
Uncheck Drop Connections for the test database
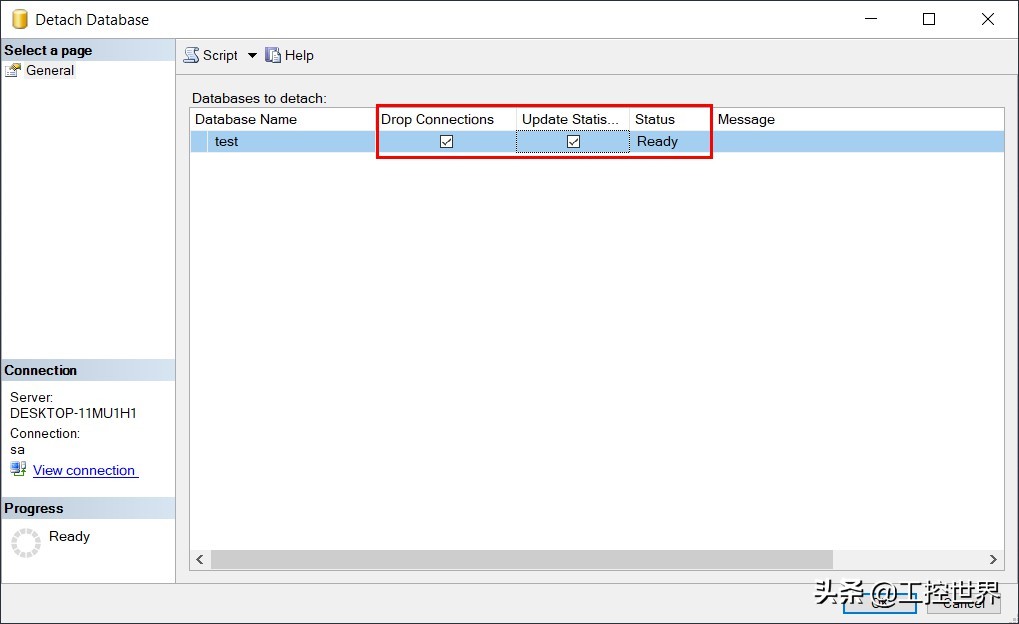tap(446, 141)
